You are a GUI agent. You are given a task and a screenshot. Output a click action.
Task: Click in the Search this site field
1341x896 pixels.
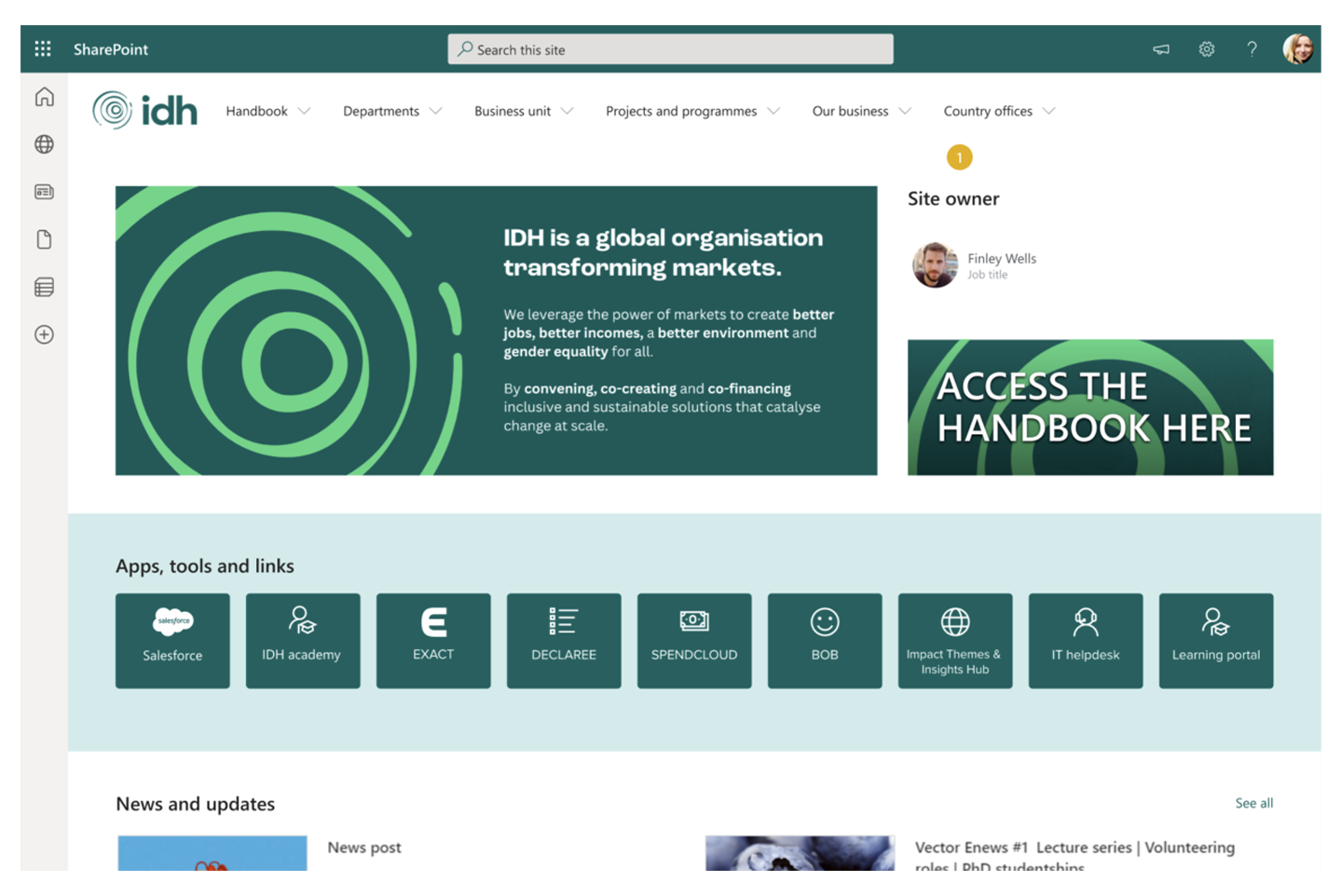[x=670, y=49]
